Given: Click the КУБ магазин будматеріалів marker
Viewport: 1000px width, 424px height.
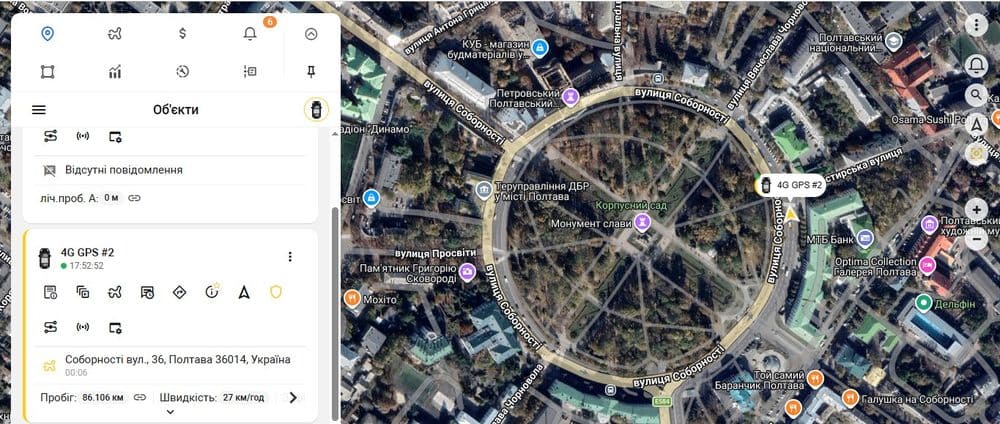Looking at the screenshot, I should 540,47.
